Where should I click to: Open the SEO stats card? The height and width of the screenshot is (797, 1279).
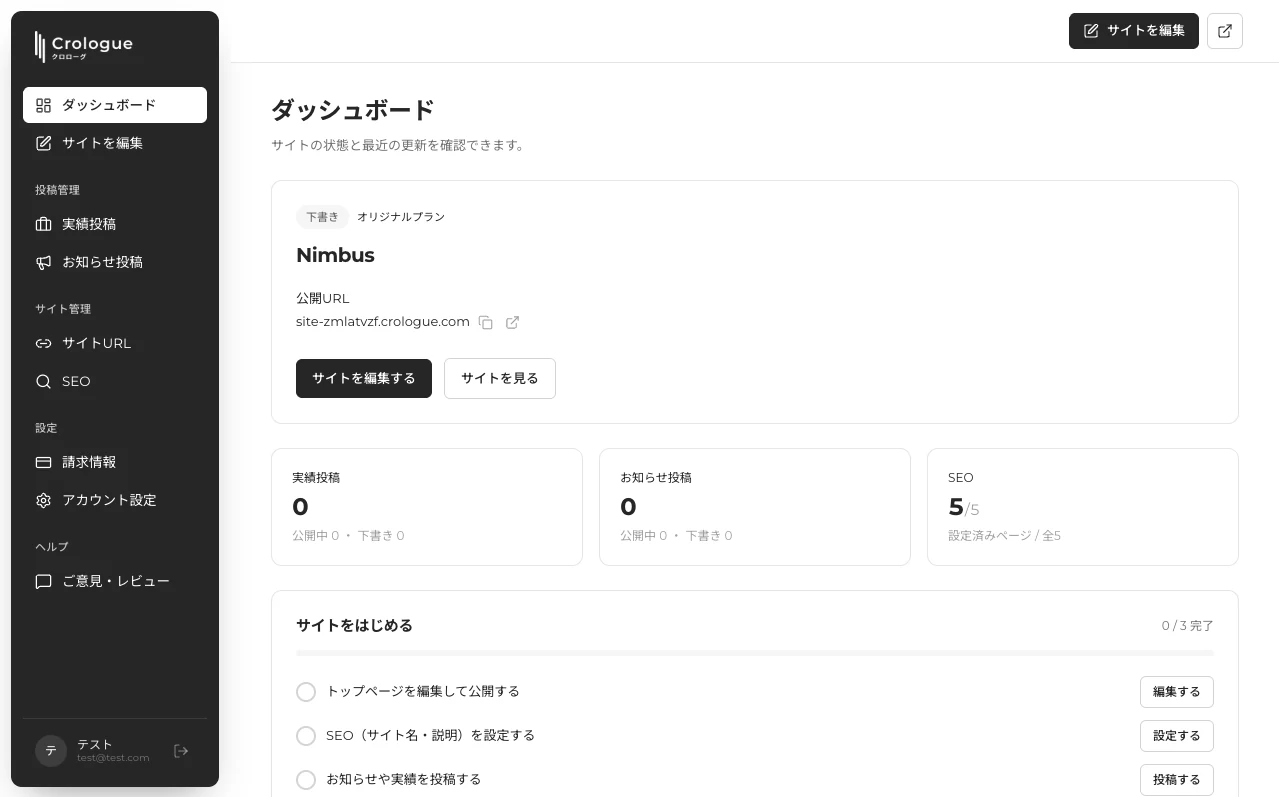tap(1083, 507)
